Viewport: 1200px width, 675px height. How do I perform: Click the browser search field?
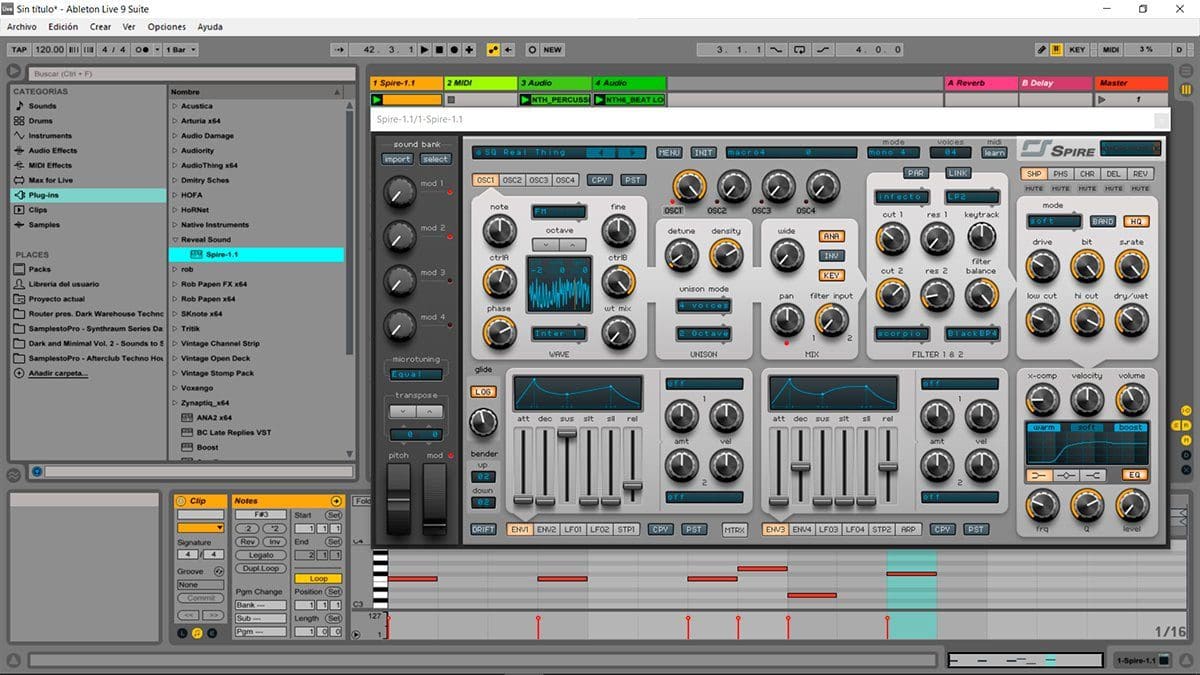(x=190, y=73)
